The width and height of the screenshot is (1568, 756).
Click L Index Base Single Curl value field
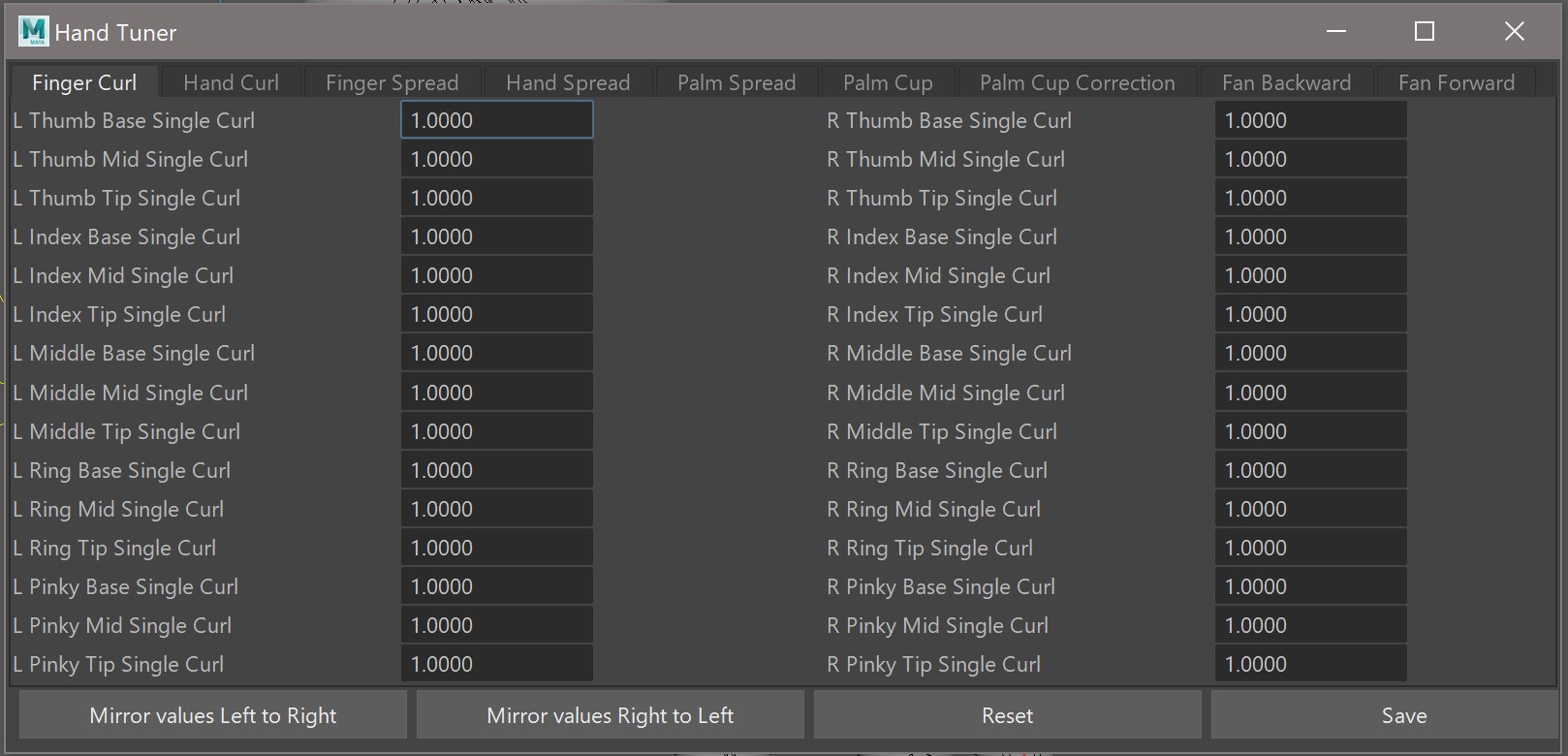click(x=497, y=236)
